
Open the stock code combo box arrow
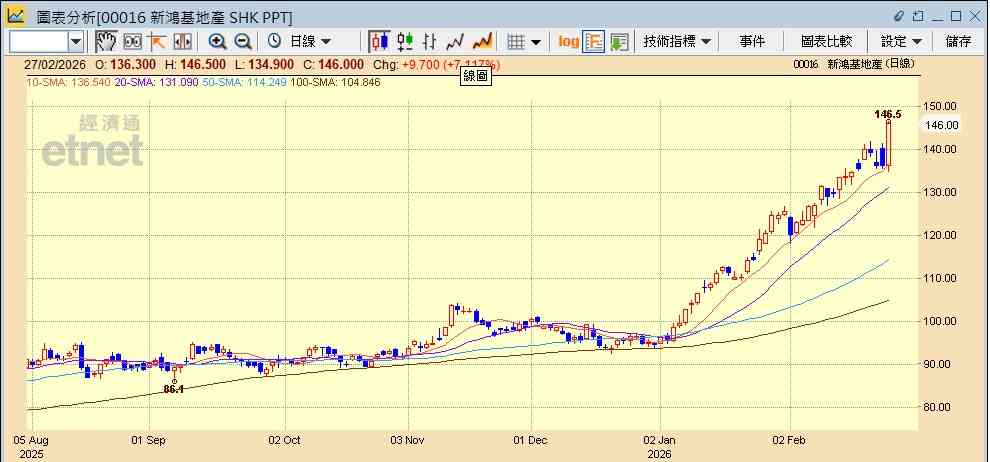(x=76, y=42)
